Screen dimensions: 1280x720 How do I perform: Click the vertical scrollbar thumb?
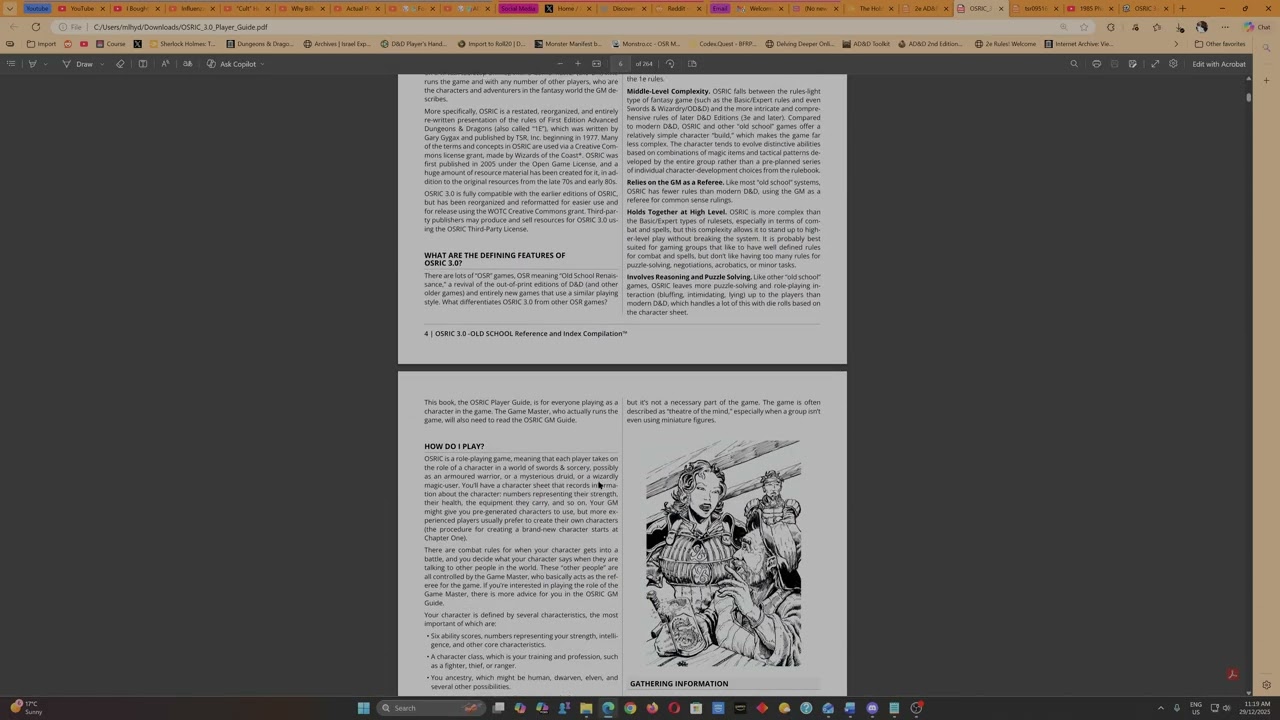tap(1248, 97)
